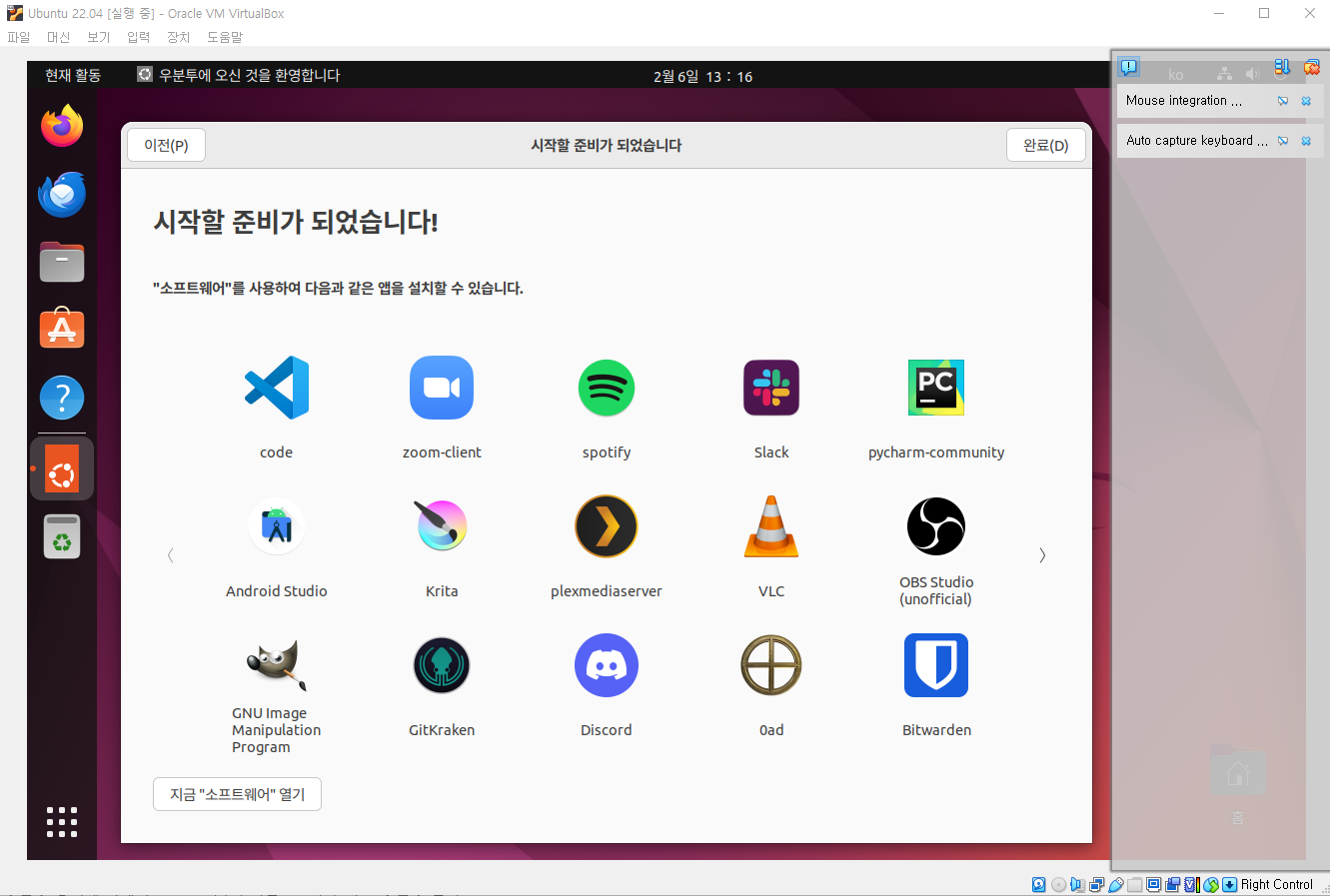The width and height of the screenshot is (1330, 896).
Task: Open the 머신 menu
Action: [59, 37]
